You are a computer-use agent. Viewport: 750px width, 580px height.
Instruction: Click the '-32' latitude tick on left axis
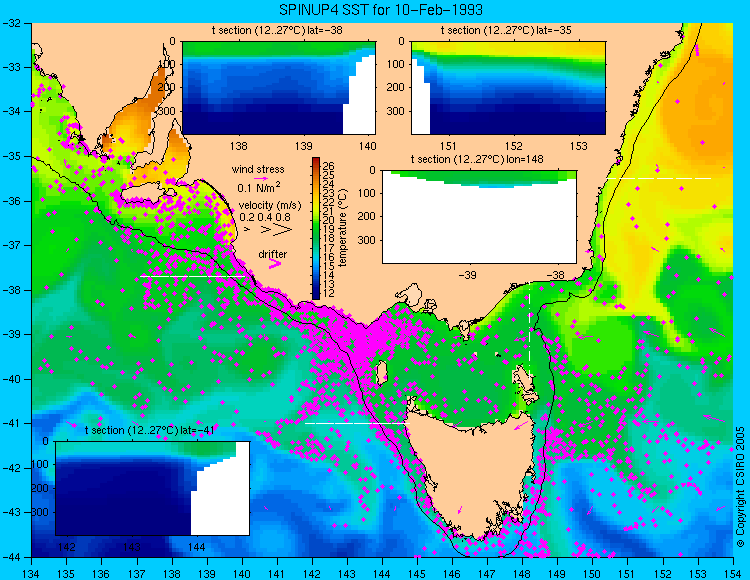[11, 23]
